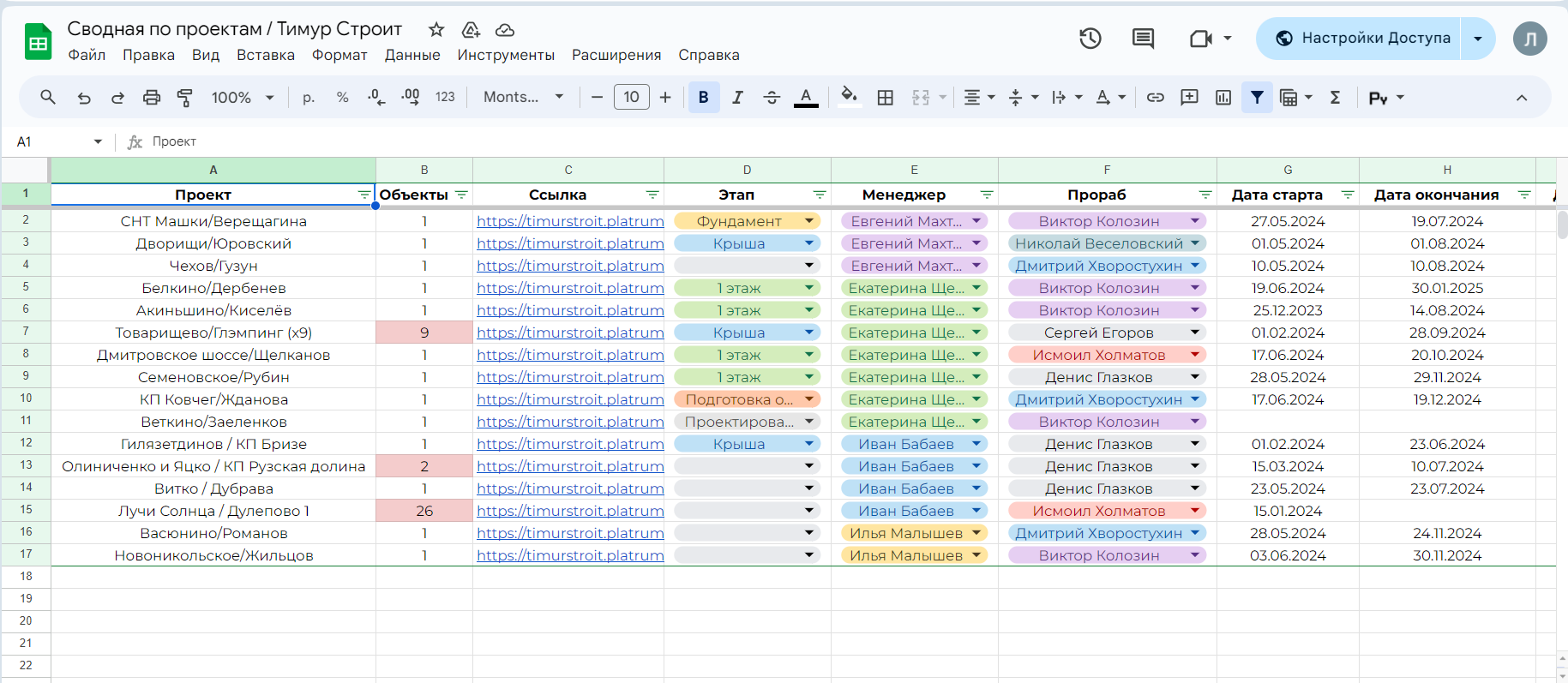Open Николай Веселовский foreman chip
Screen dimensions: 1568x683
(1107, 243)
